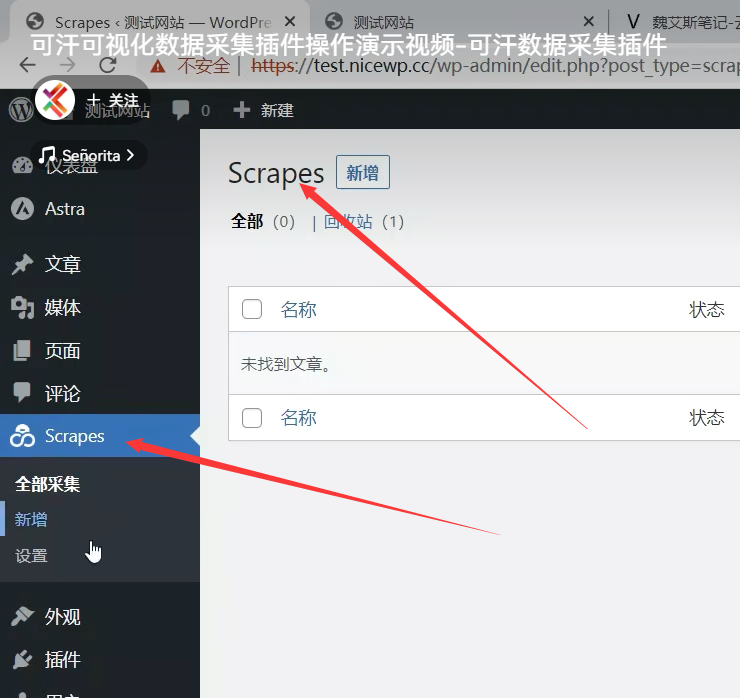The width and height of the screenshot is (740, 698).
Task: Open the 外观 appearance menu
Action: pyautogui.click(x=62, y=617)
